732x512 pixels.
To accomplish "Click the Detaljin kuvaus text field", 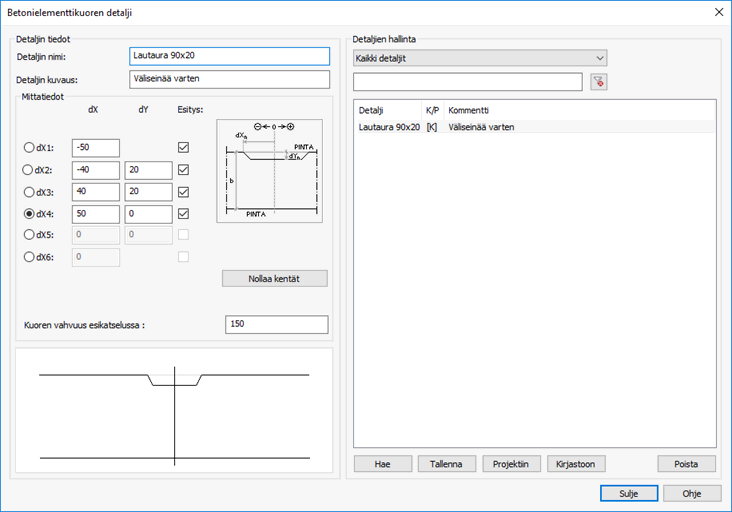I will pos(229,79).
